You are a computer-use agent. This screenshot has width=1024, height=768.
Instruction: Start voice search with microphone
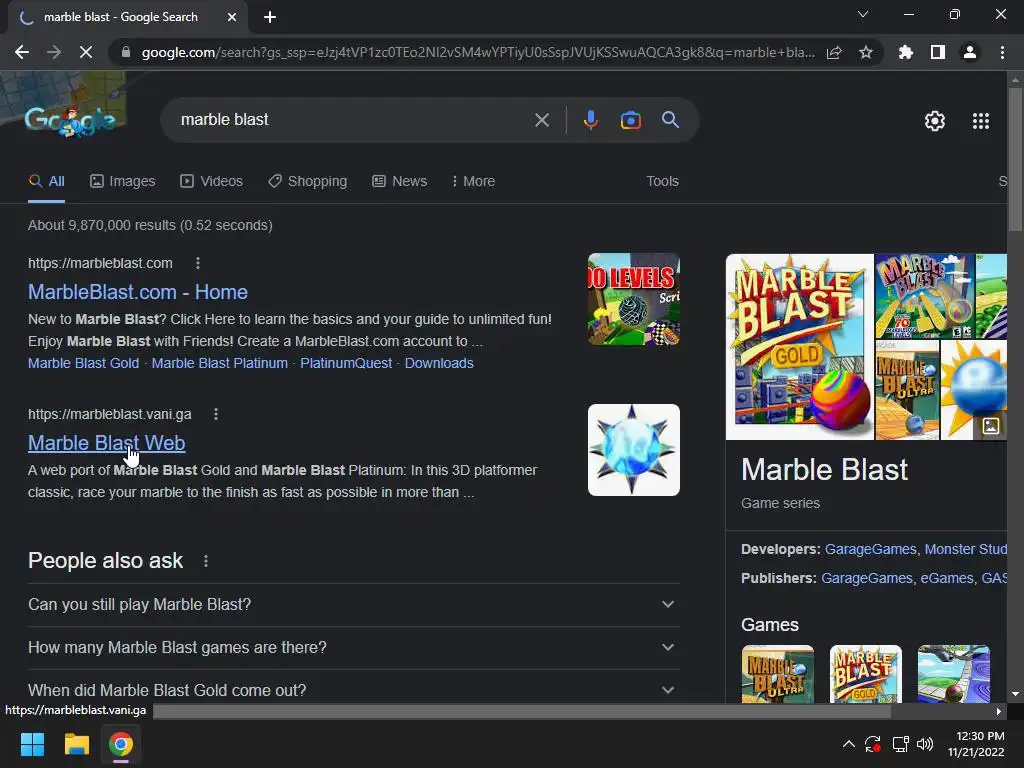(590, 120)
